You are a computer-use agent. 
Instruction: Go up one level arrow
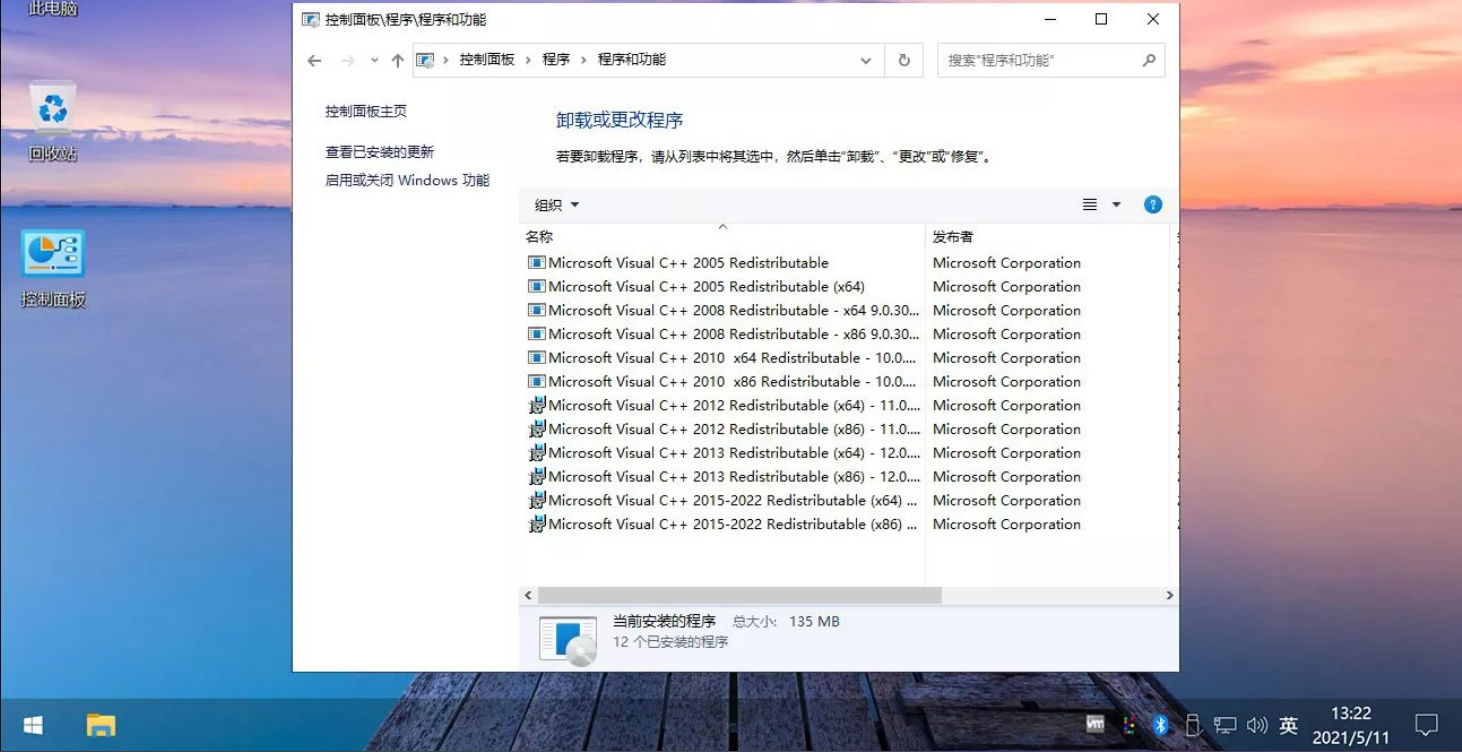coord(398,61)
